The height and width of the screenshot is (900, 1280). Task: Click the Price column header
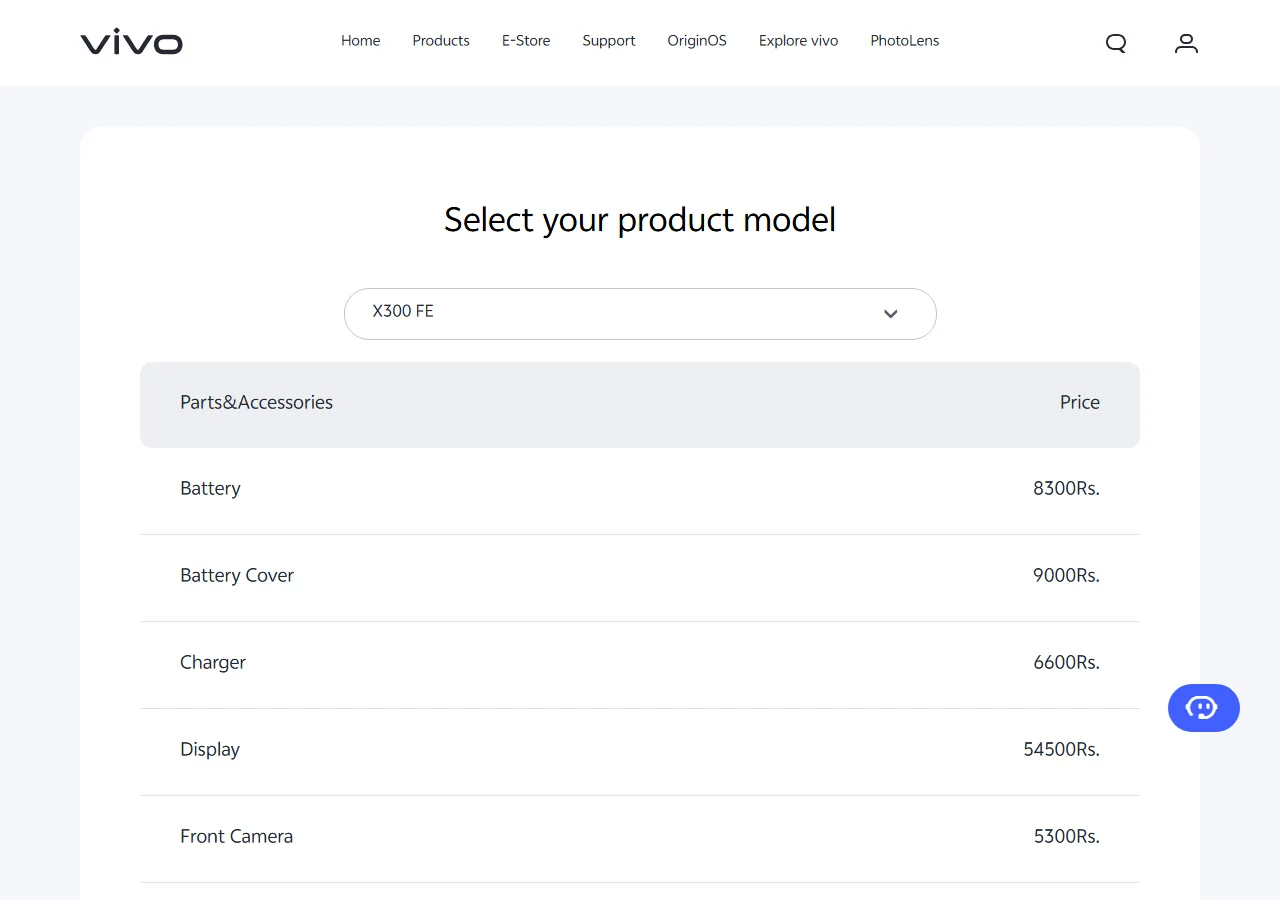[x=1080, y=402]
